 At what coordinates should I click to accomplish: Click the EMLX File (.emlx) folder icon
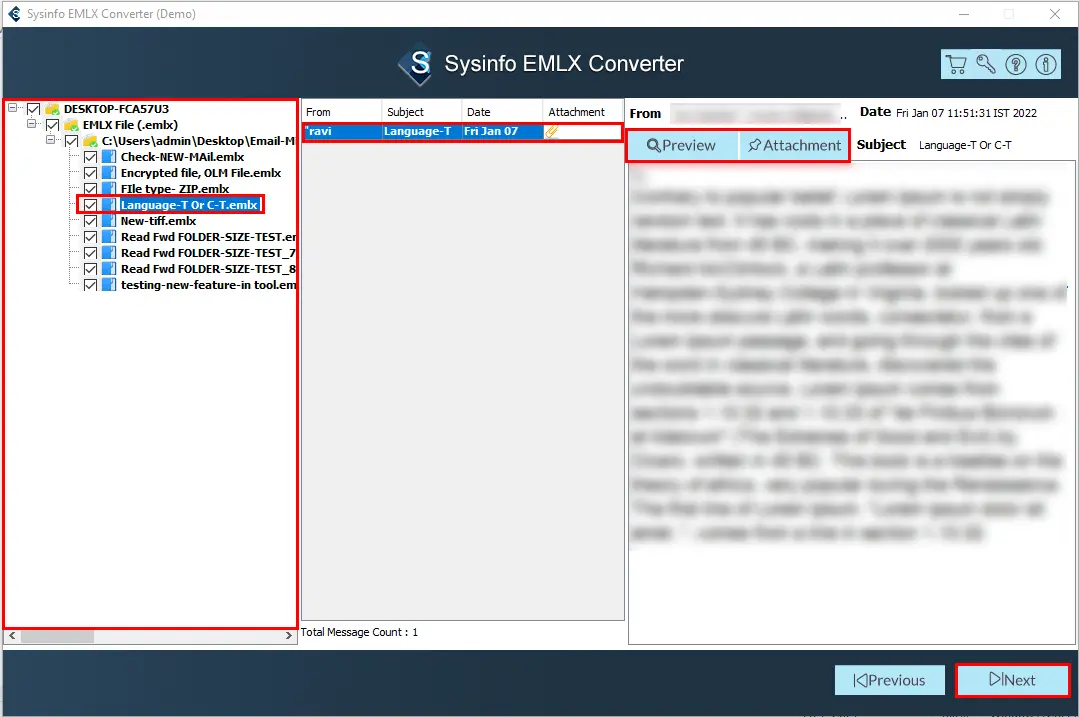tap(71, 125)
